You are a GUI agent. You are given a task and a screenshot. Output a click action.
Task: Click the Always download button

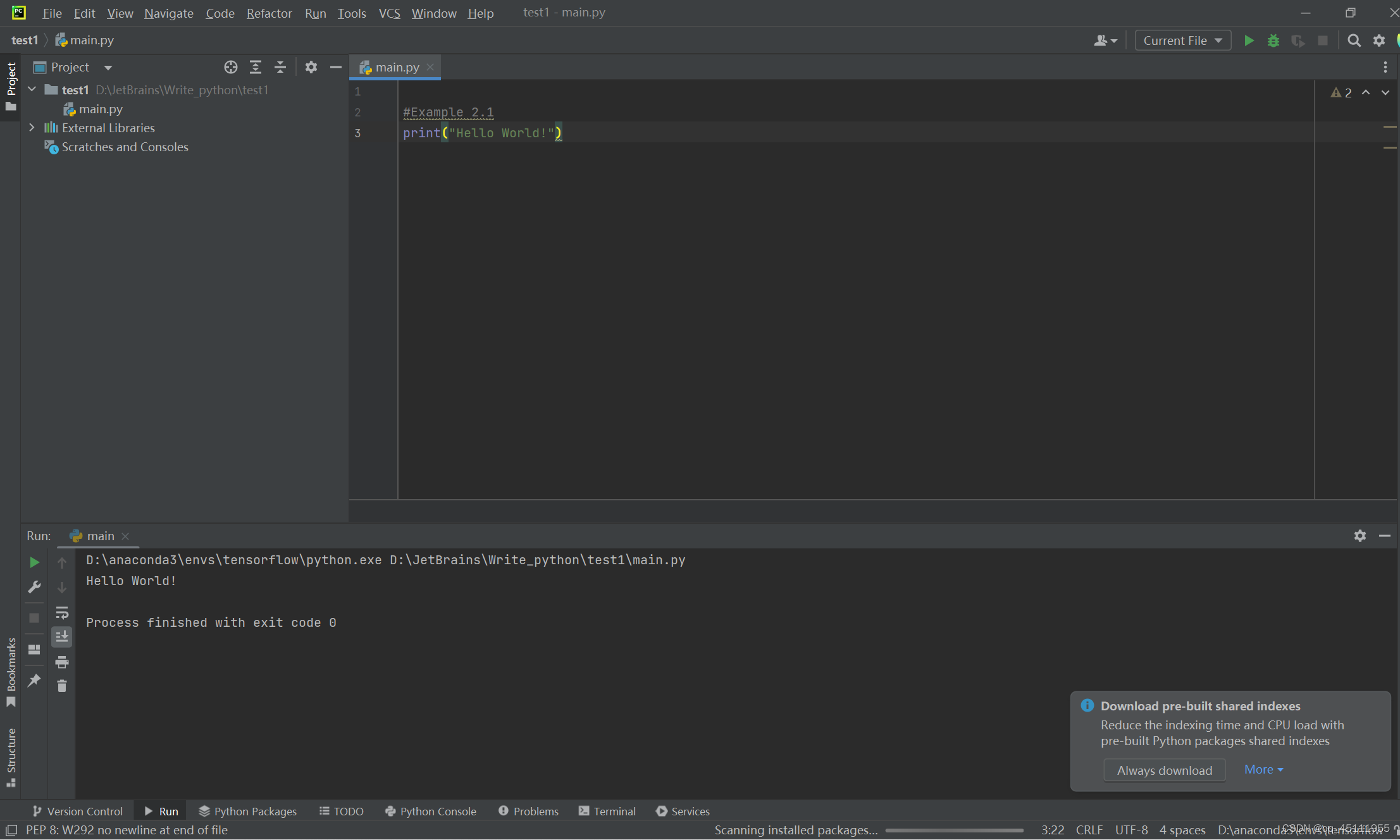pos(1164,770)
